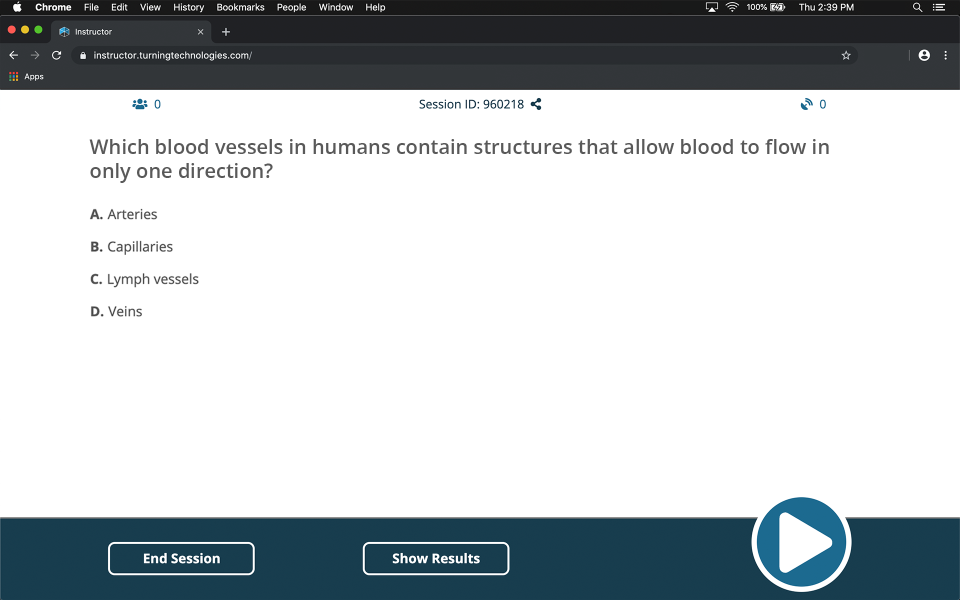
Task: Open the Apple menu
Action: pos(17,7)
